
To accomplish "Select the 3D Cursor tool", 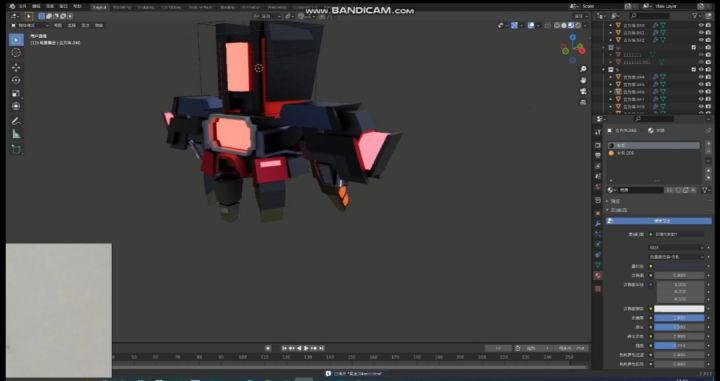I will [16, 53].
